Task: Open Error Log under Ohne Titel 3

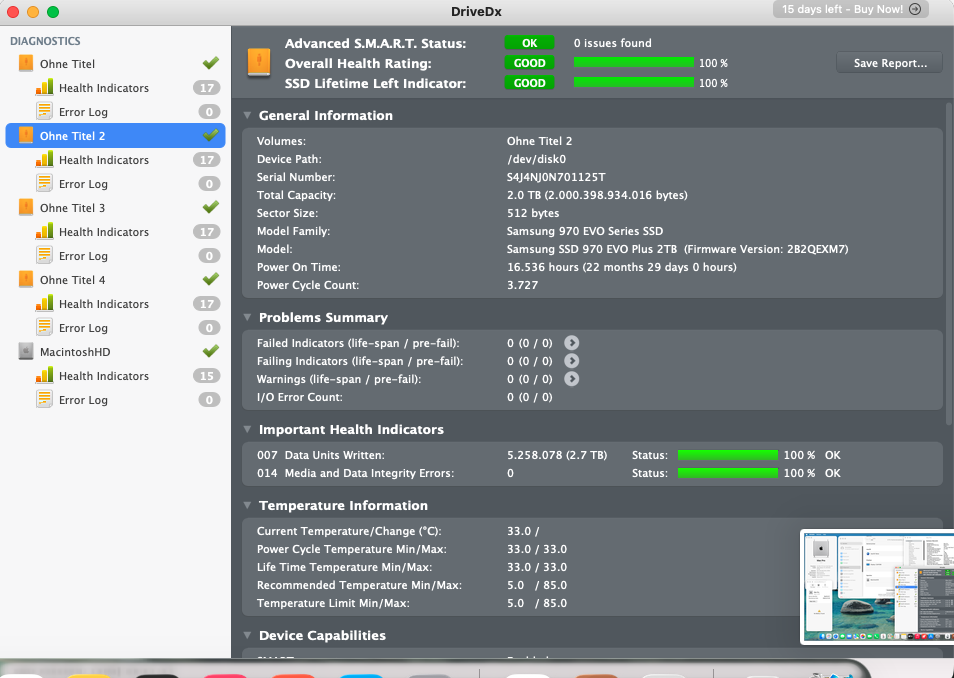Action: click(x=83, y=256)
